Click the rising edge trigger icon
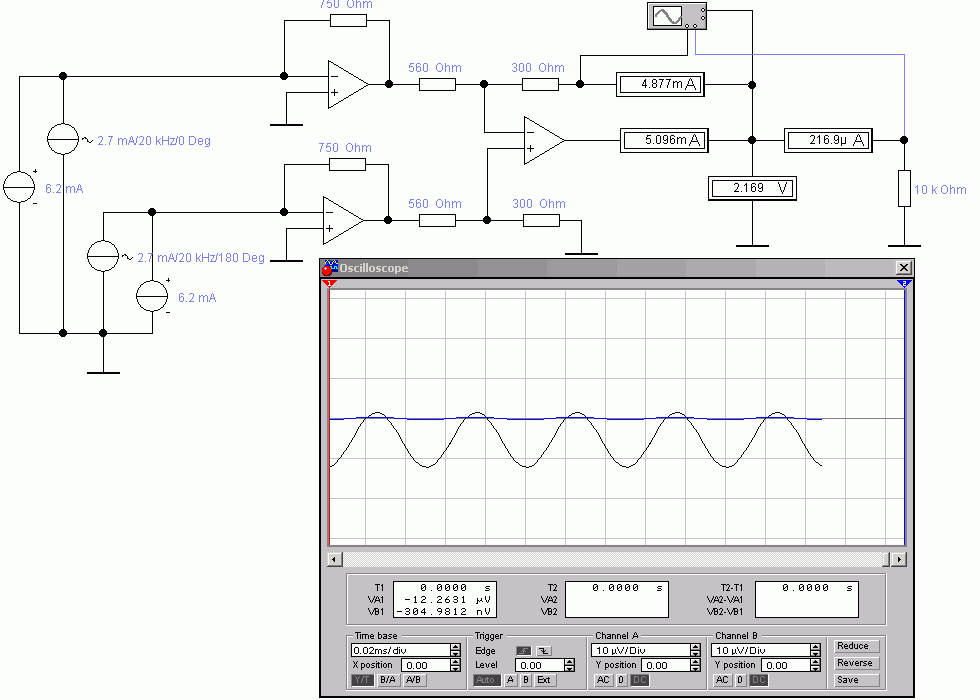This screenshot has width=980, height=700. click(523, 650)
